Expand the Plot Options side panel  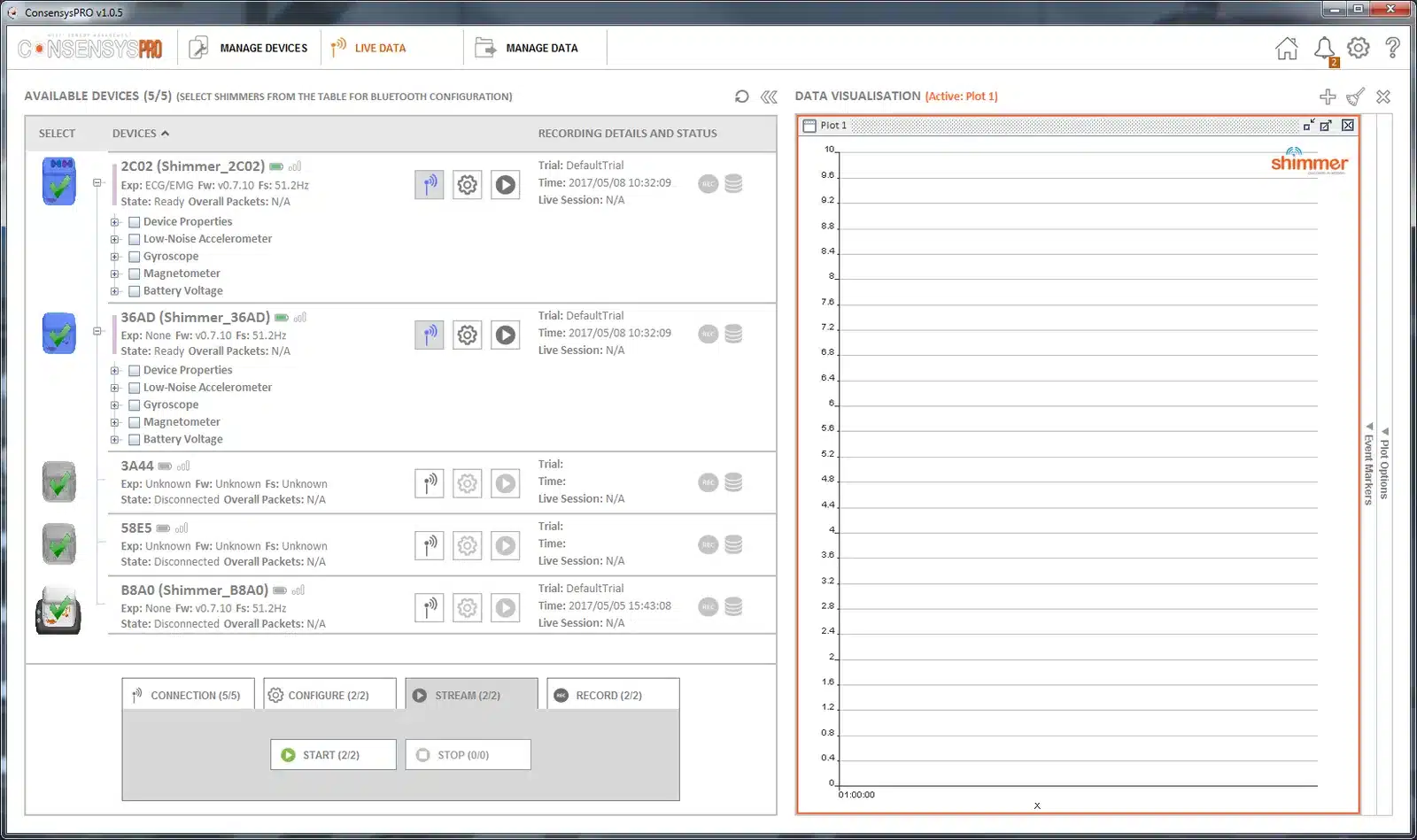[x=1385, y=464]
